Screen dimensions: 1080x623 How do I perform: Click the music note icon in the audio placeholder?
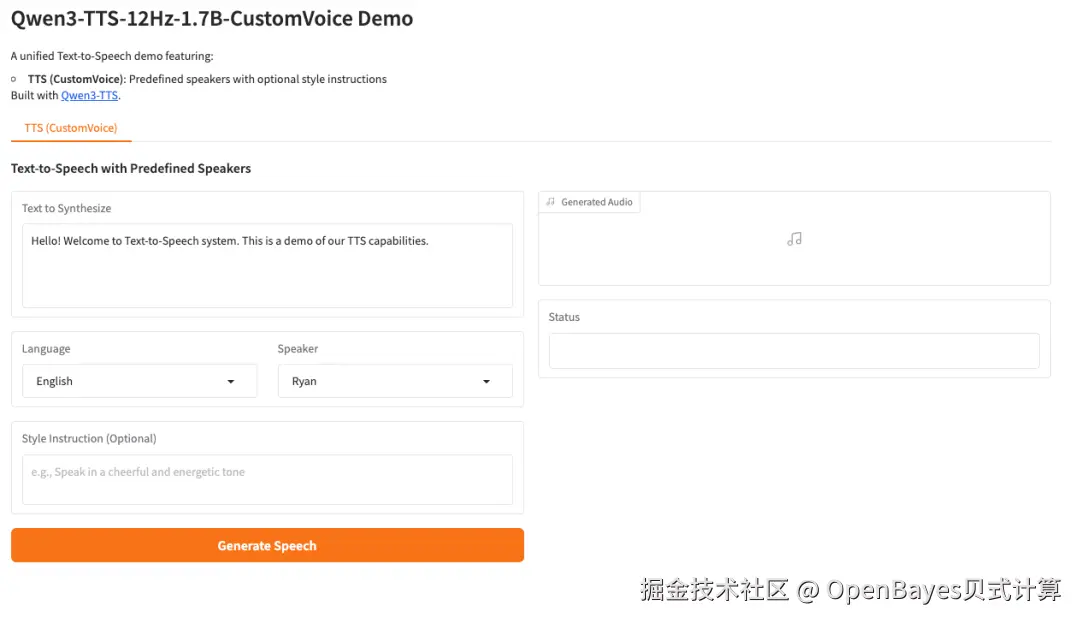pyautogui.click(x=794, y=239)
